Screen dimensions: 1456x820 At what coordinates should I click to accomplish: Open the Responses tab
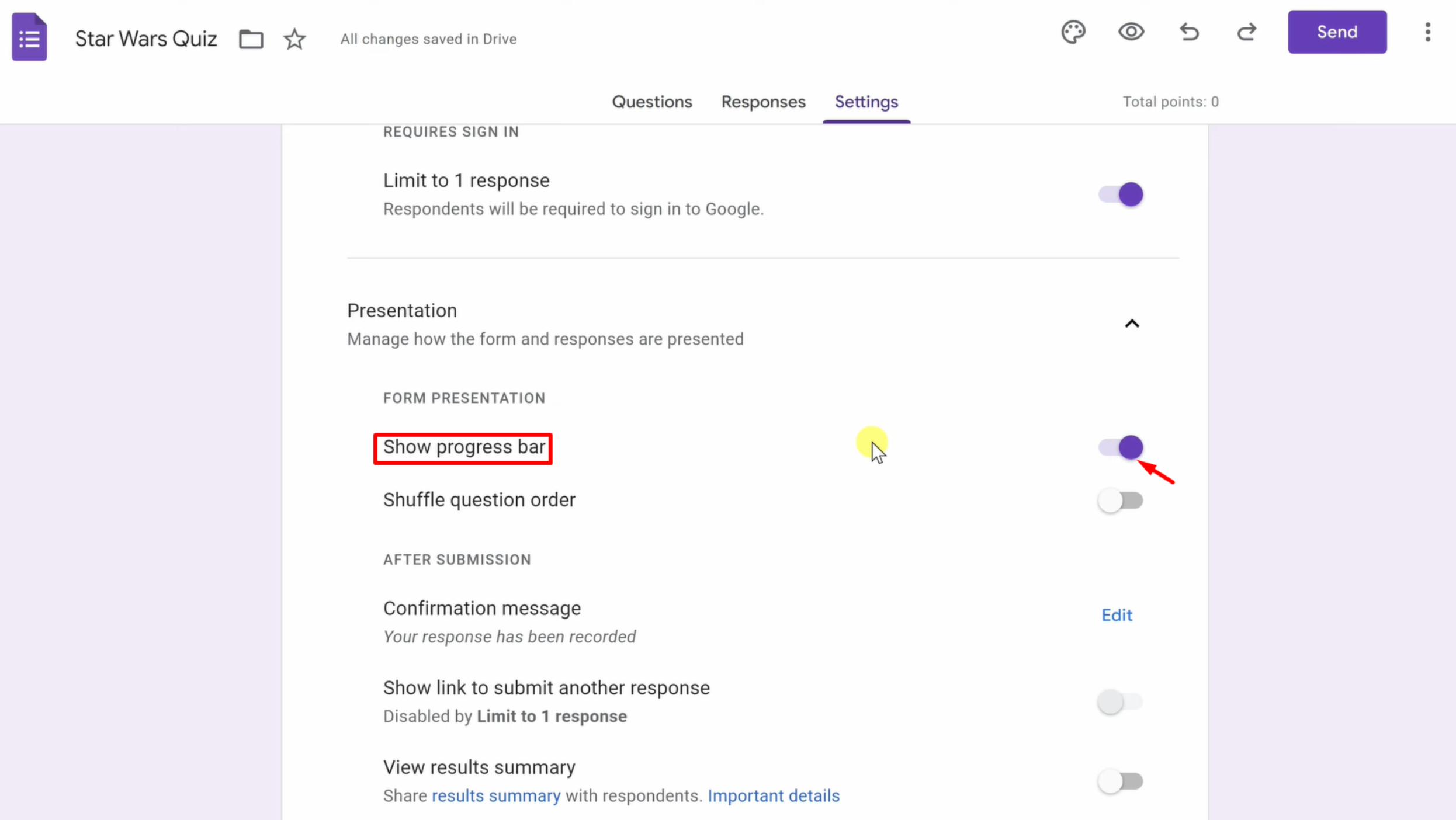click(763, 102)
